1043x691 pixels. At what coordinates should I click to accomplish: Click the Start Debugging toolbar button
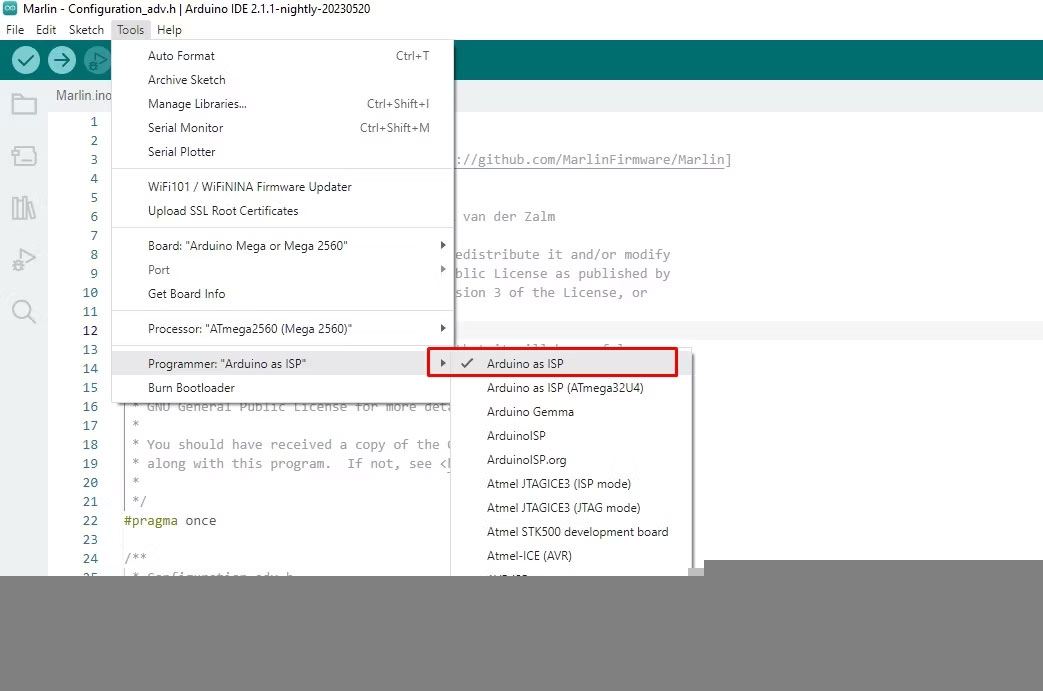[x=98, y=61]
